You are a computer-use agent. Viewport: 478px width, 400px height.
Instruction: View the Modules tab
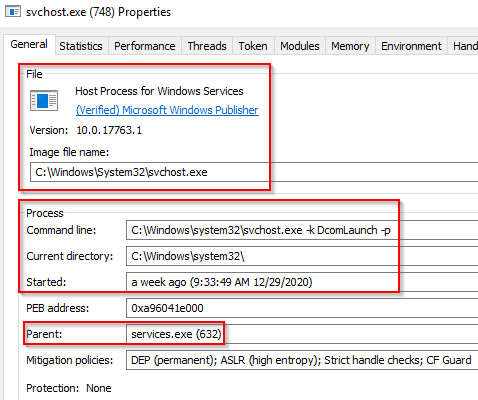tap(300, 46)
